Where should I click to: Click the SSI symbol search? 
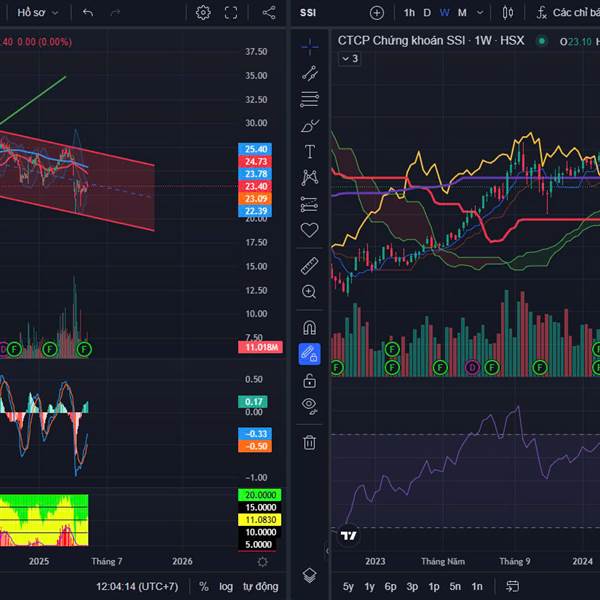308,13
